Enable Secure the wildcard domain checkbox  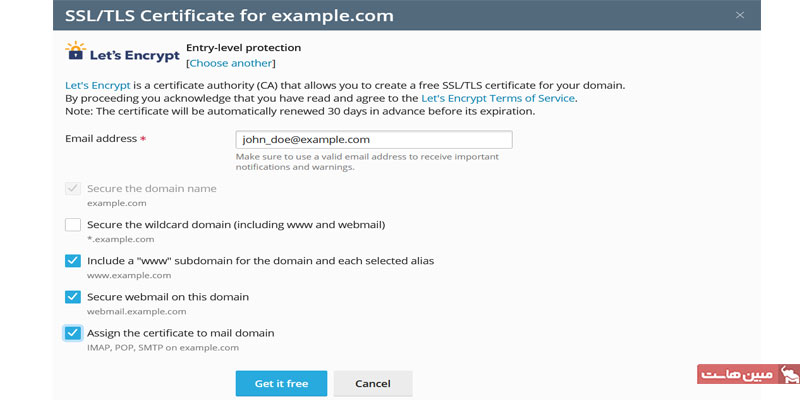(73, 225)
